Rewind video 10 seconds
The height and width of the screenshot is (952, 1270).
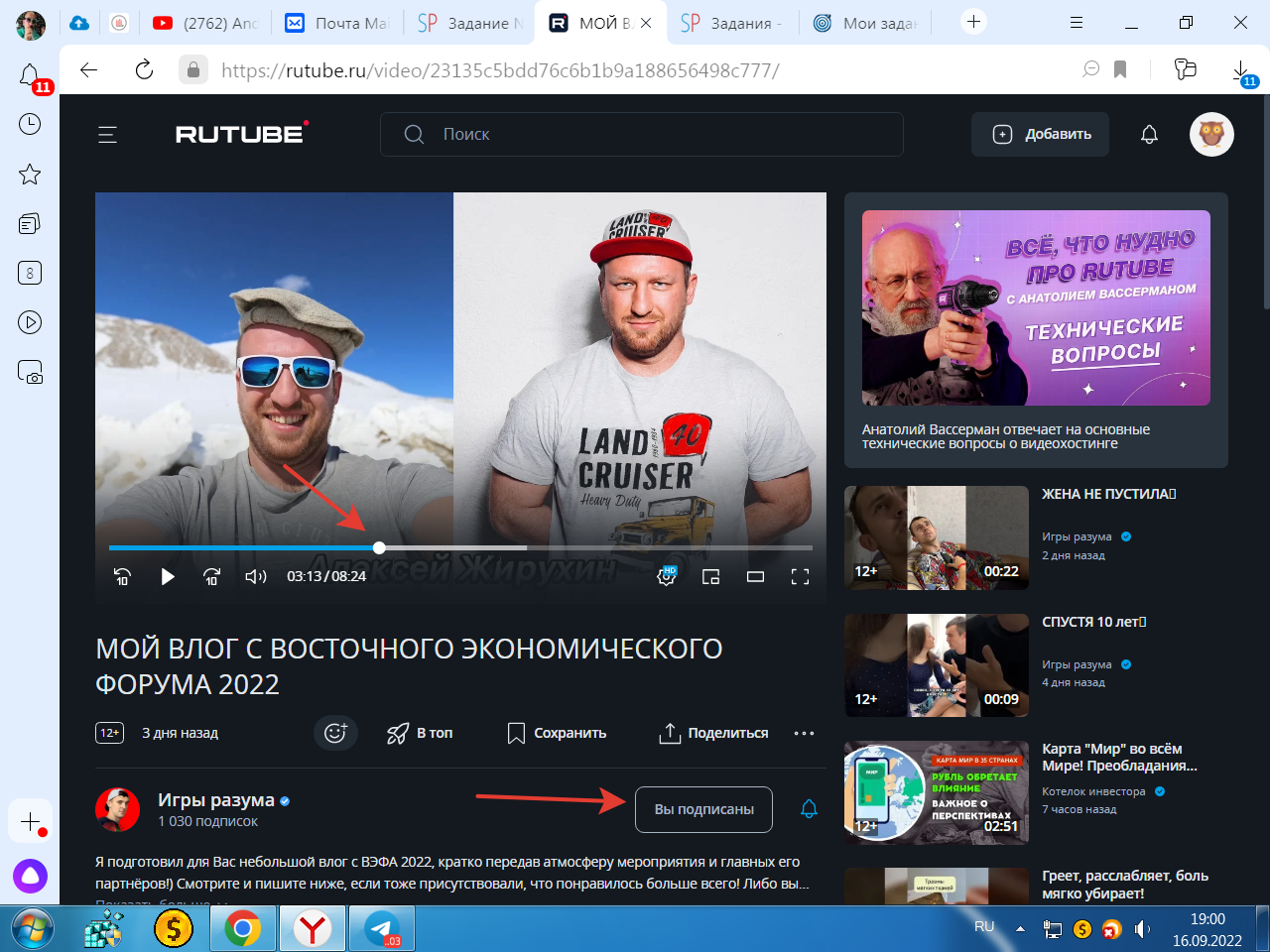(122, 576)
